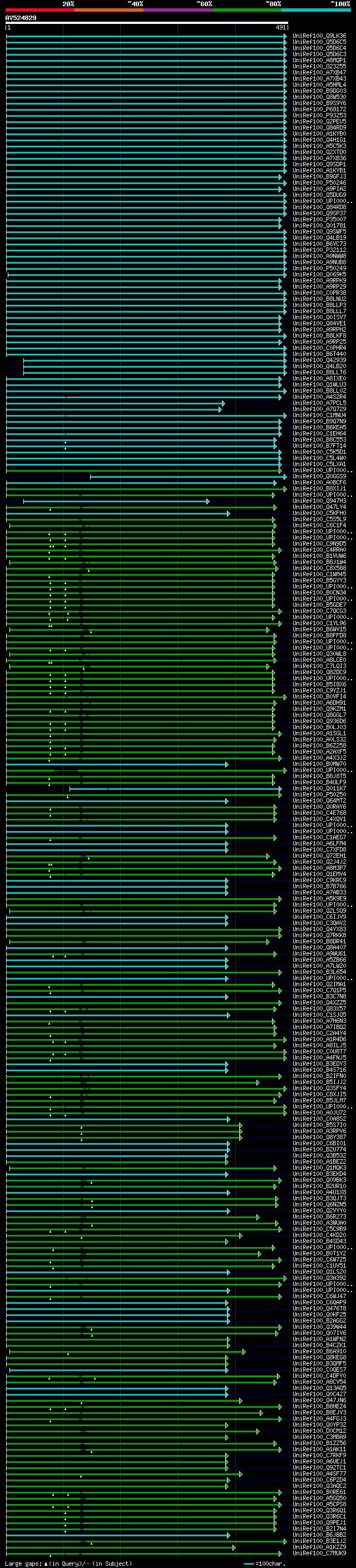
Task: Click hit name UniRef100_B8EJV3
Action: (319, 1412)
